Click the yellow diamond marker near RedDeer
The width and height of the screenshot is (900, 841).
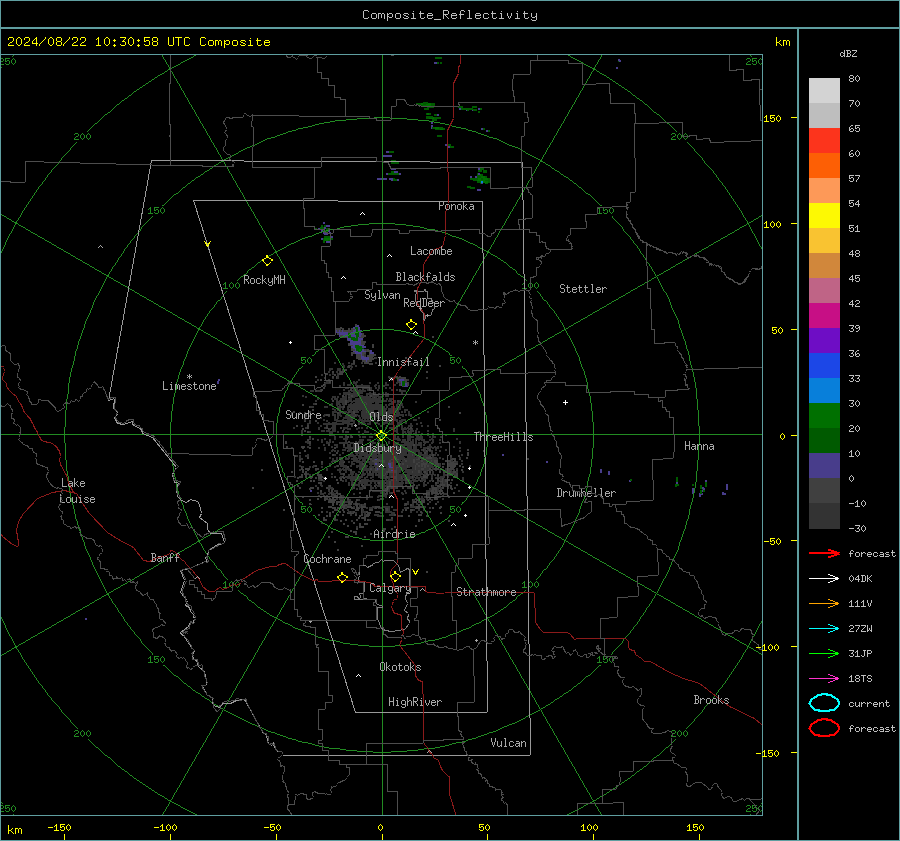click(x=412, y=325)
